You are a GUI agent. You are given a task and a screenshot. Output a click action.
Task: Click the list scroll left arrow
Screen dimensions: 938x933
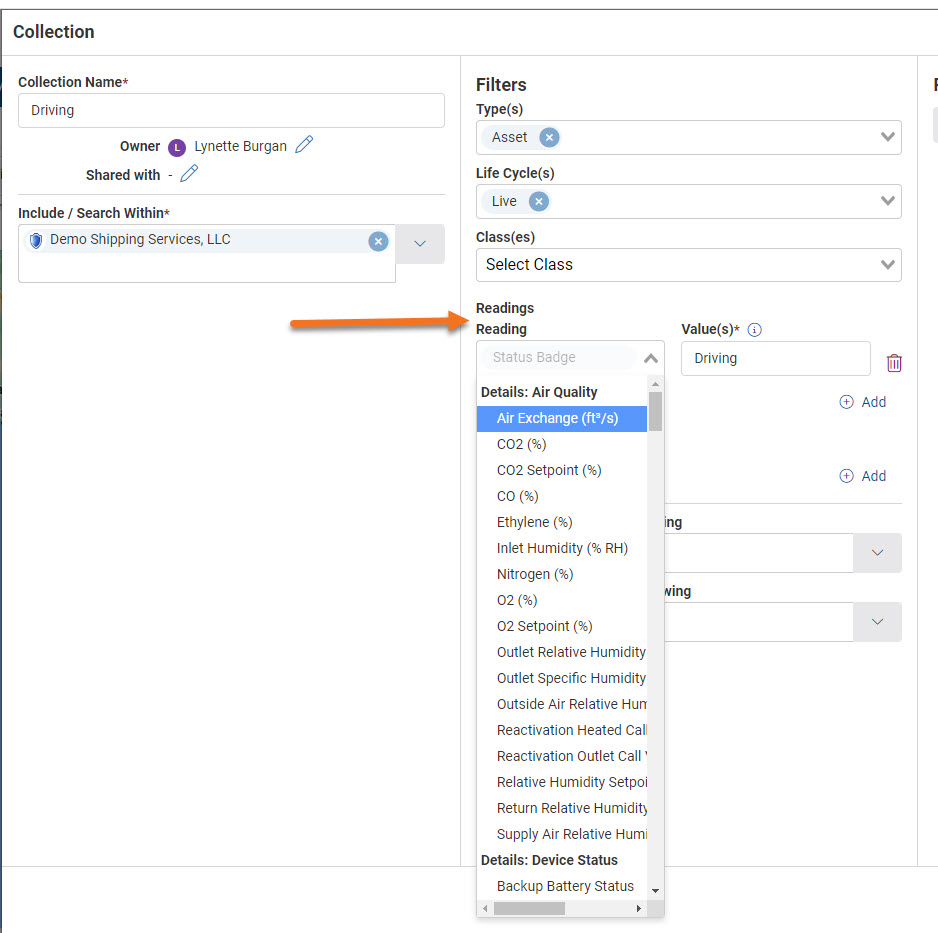coord(485,908)
